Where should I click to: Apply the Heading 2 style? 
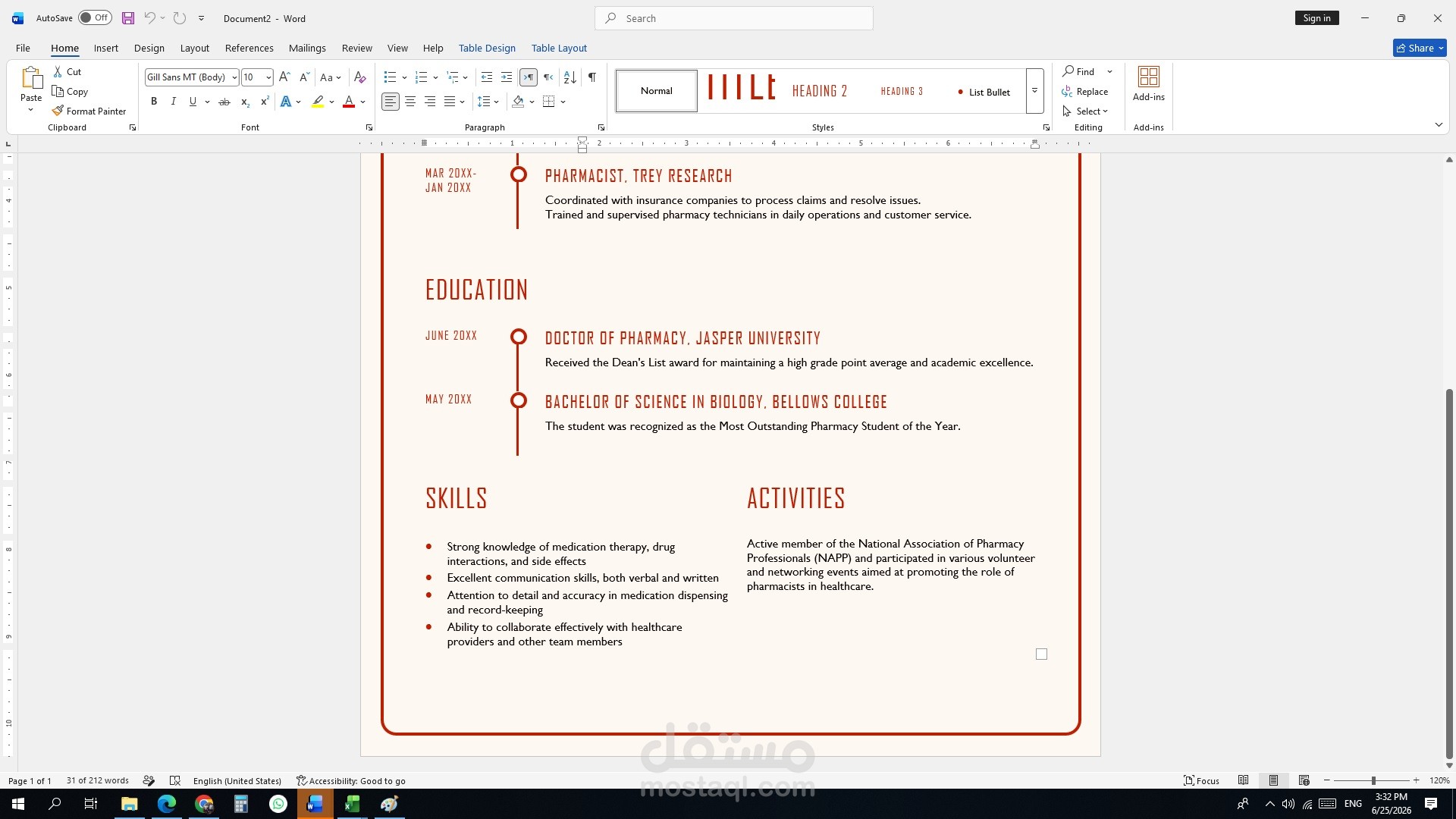click(820, 91)
